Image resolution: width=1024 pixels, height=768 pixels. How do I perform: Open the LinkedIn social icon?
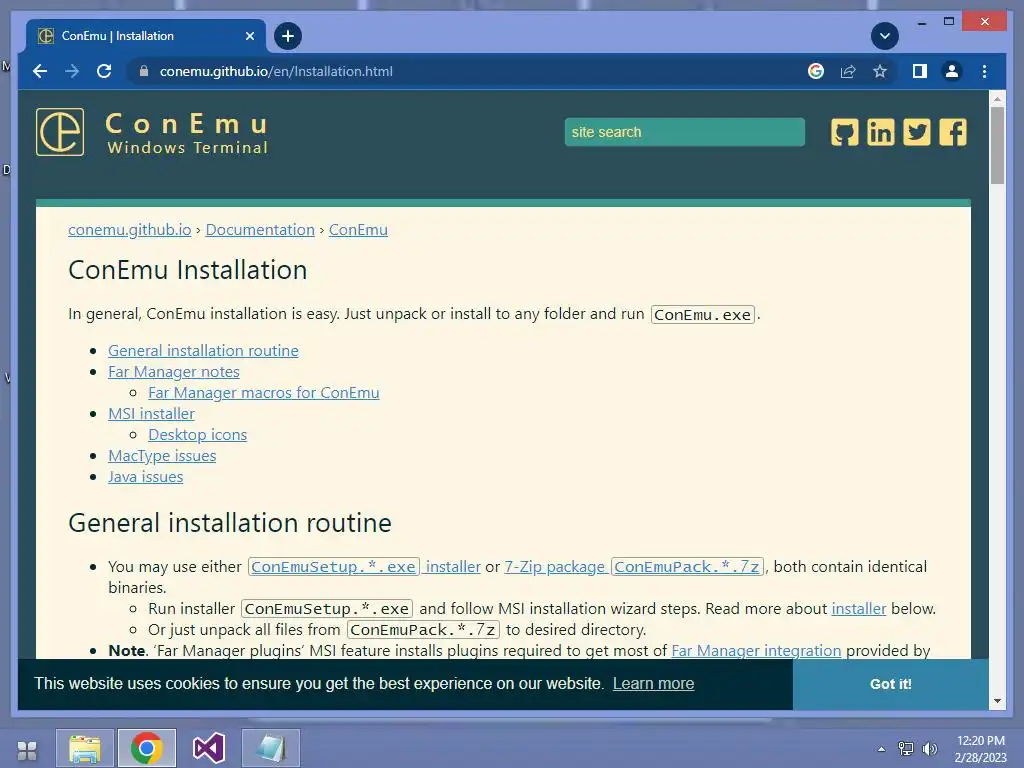tap(880, 133)
